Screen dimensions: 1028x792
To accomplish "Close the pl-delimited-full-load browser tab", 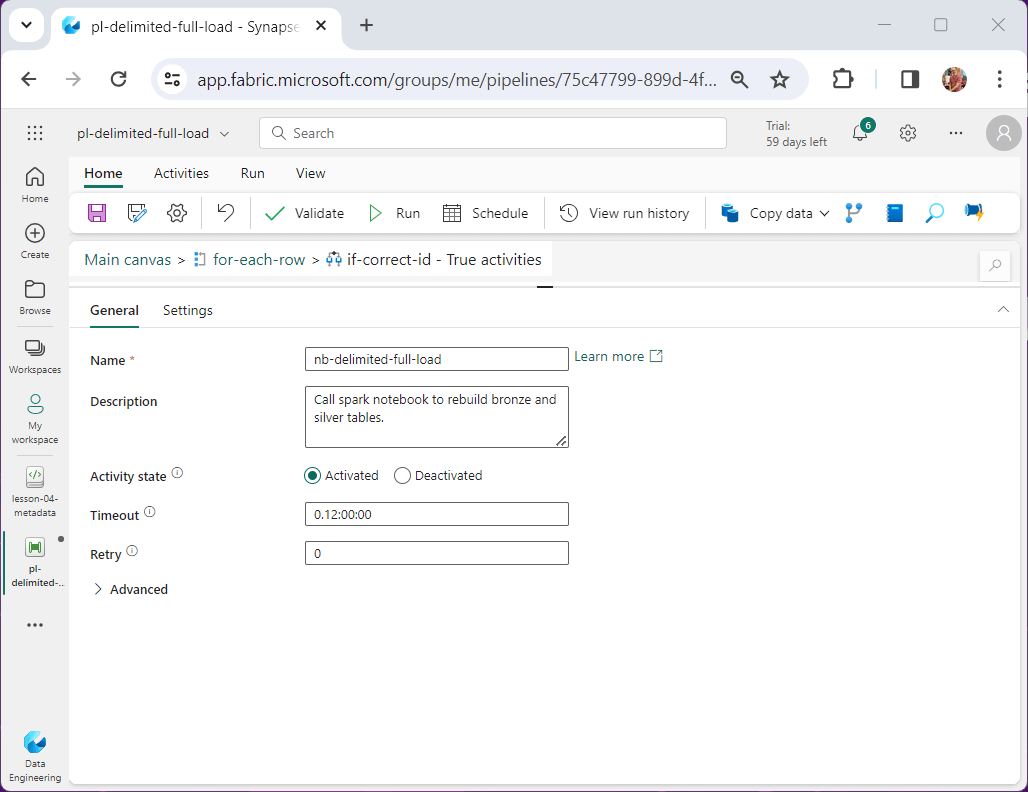I will [x=321, y=26].
